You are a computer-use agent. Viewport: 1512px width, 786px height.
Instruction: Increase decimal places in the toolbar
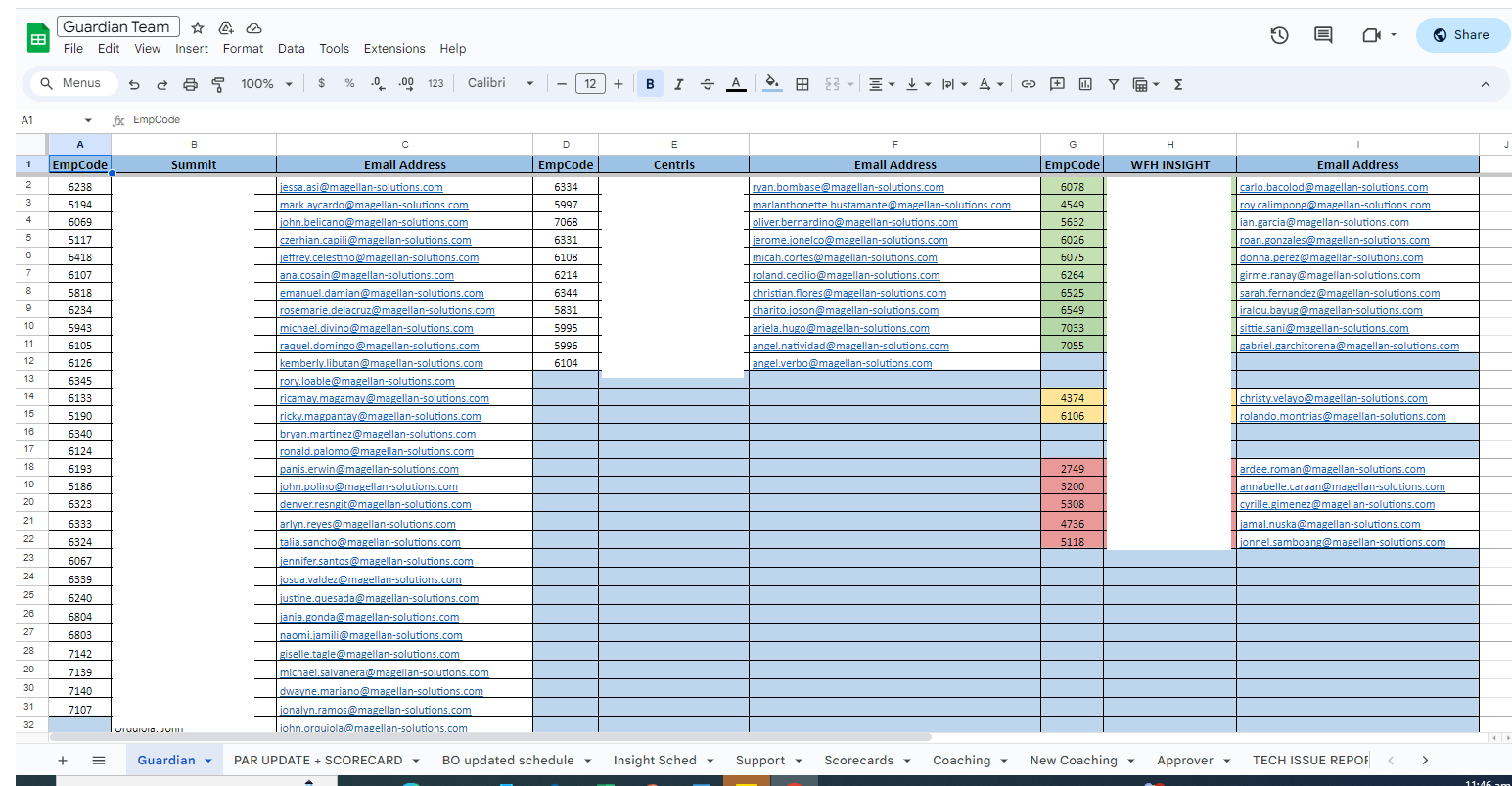pos(407,84)
